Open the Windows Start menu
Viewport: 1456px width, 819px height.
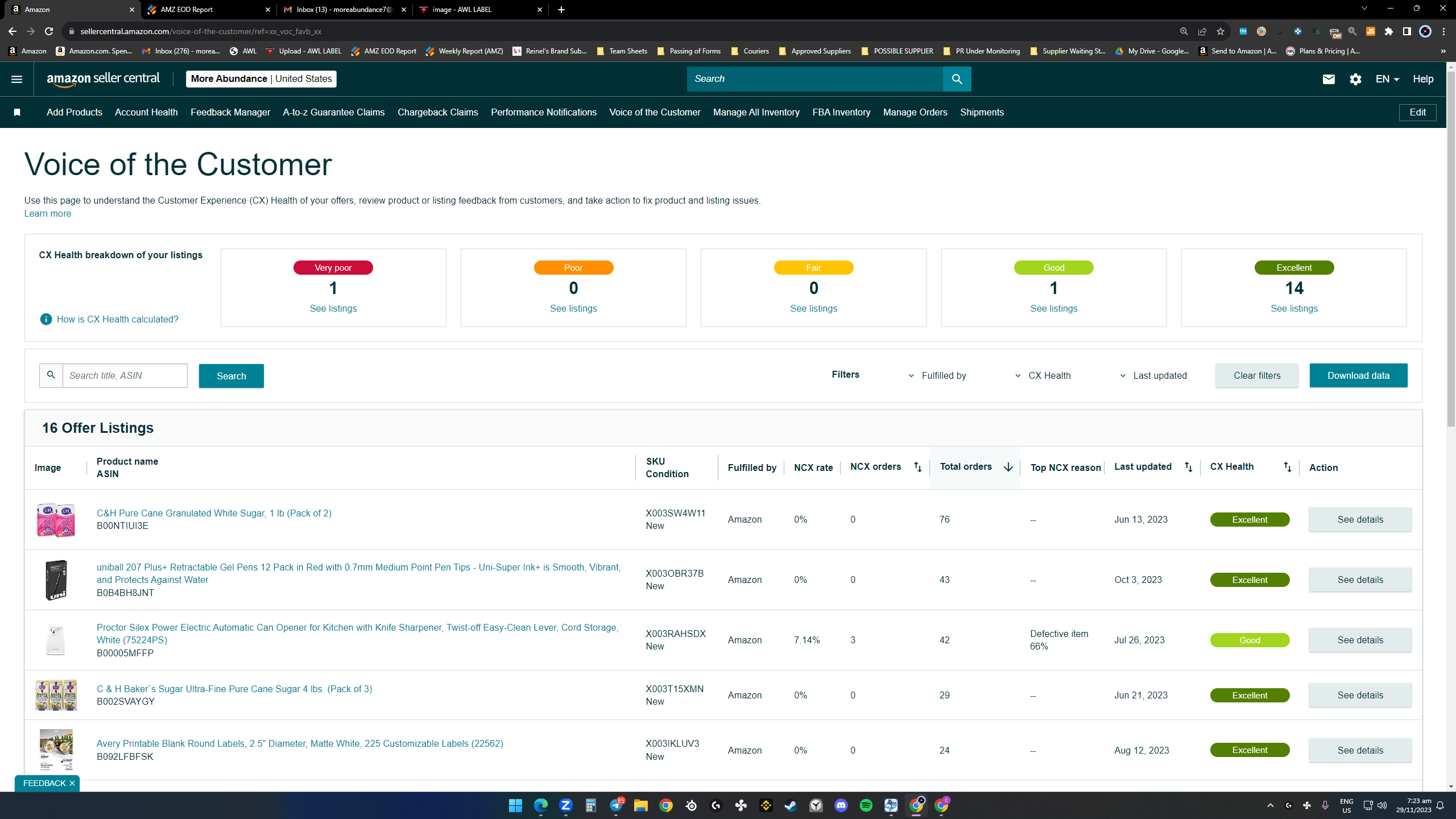tap(515, 805)
